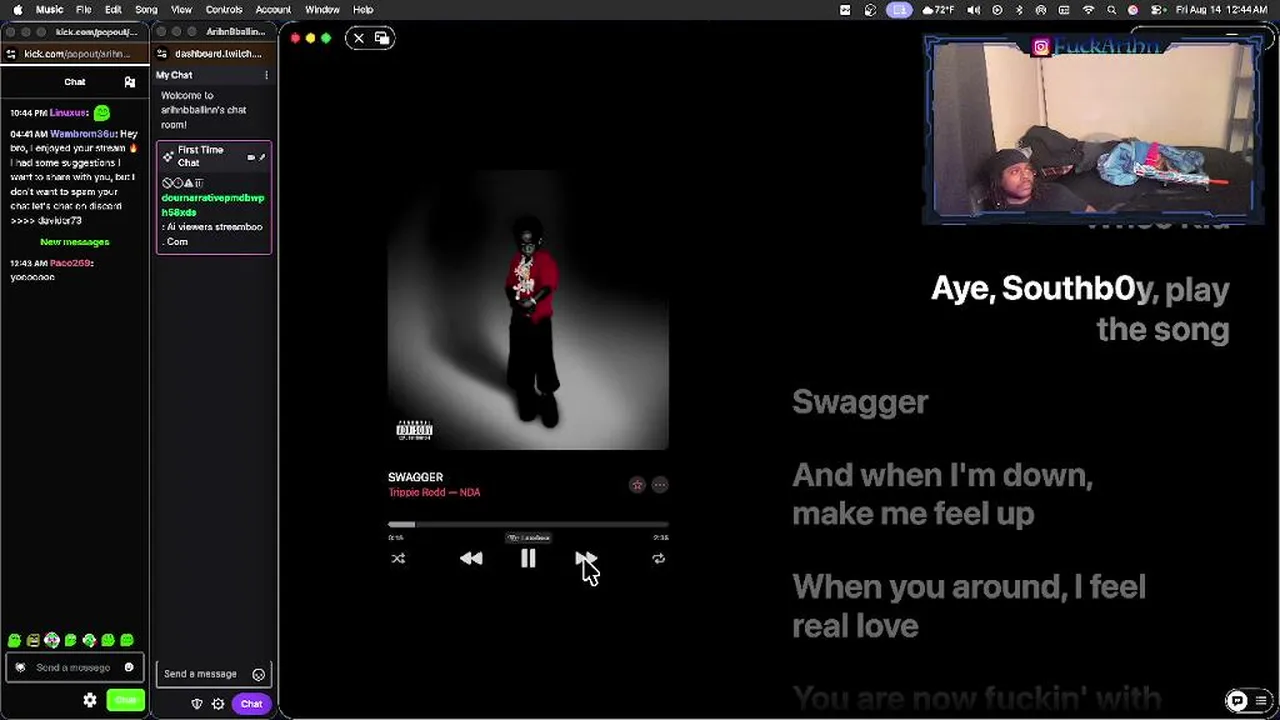Open Twitch chat settings gear

coord(218,704)
